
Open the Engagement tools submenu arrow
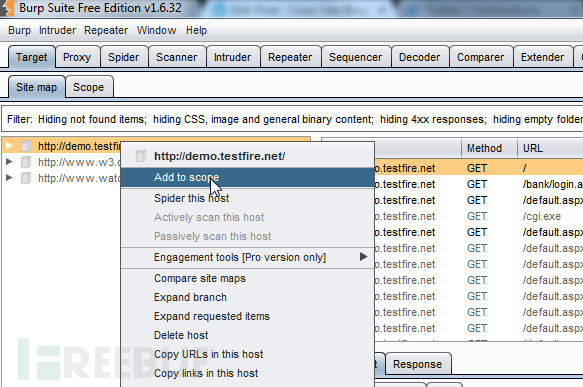point(364,257)
